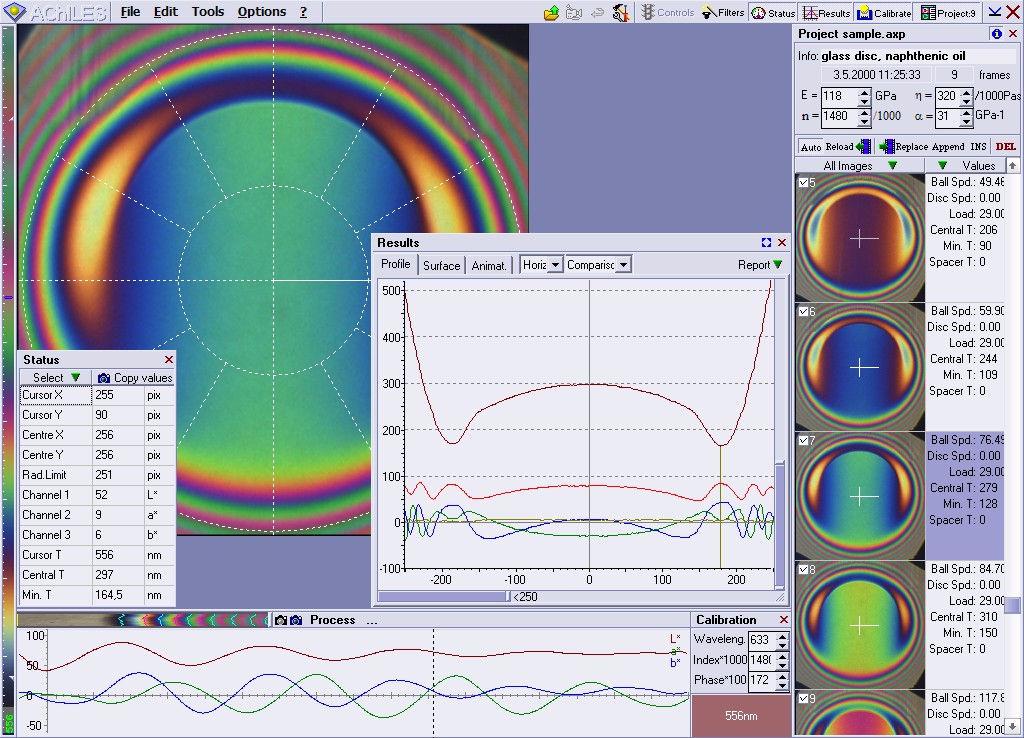Click the 556nm color swatch
This screenshot has height=738, width=1024.
click(x=741, y=716)
